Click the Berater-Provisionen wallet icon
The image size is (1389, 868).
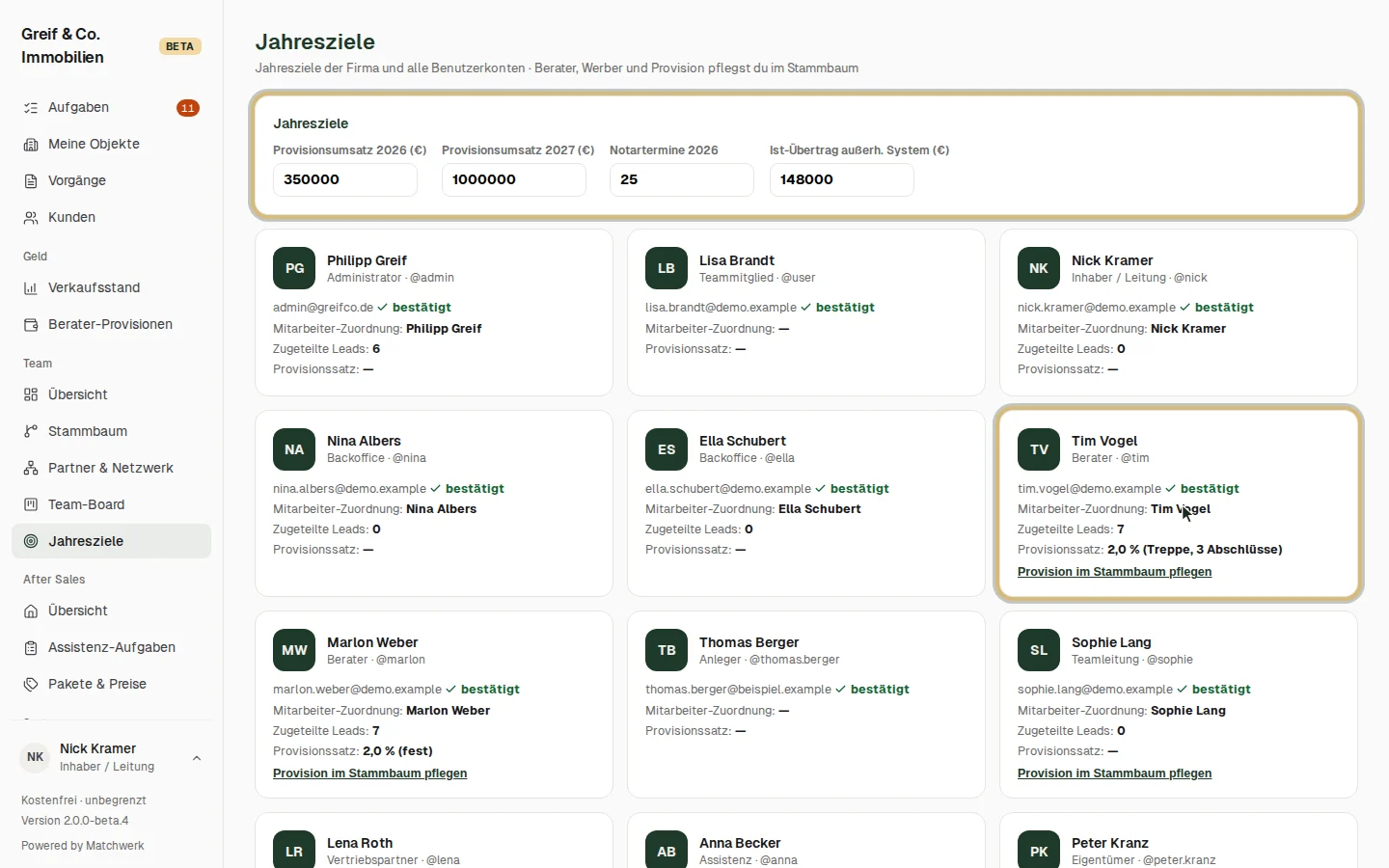pos(31,325)
